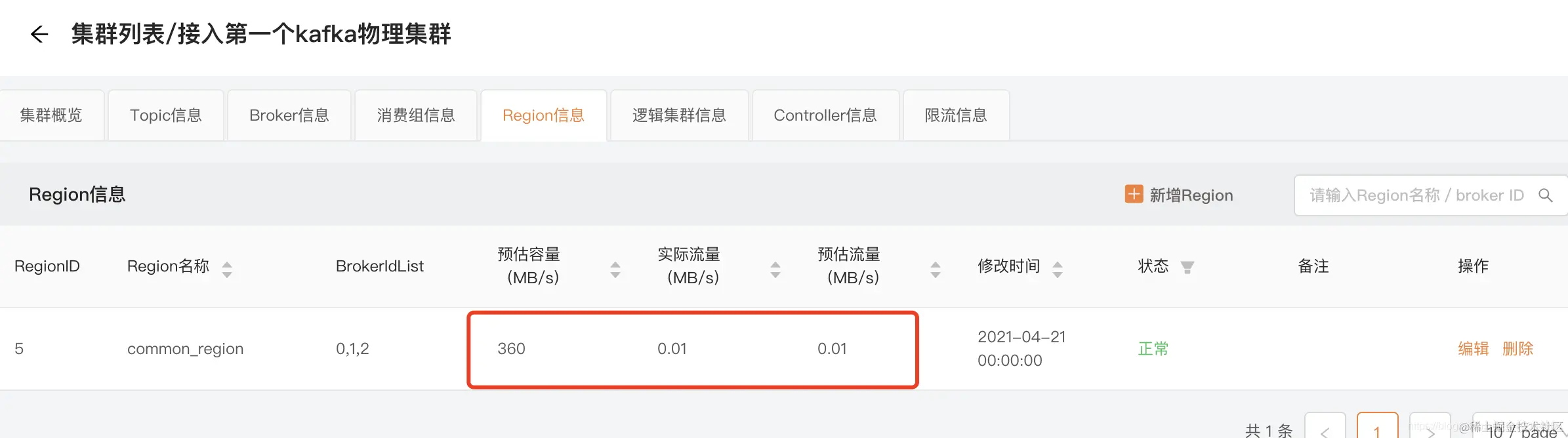Image resolution: width=1568 pixels, height=438 pixels.
Task: Click 编辑 to edit common_region
Action: (1473, 348)
